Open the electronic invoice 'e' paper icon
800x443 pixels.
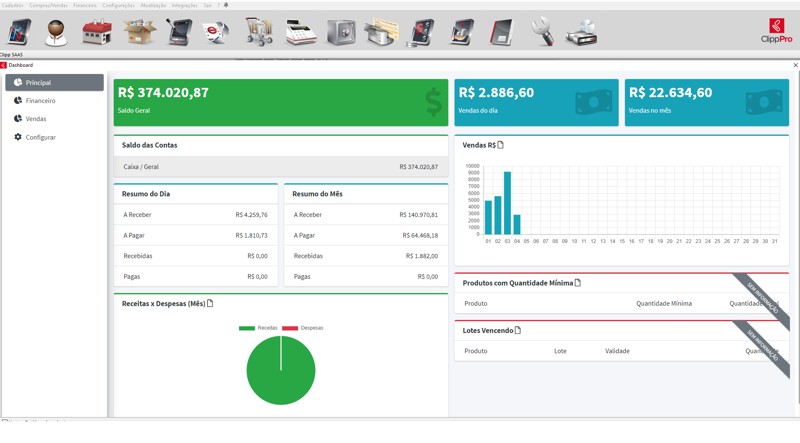(x=216, y=32)
